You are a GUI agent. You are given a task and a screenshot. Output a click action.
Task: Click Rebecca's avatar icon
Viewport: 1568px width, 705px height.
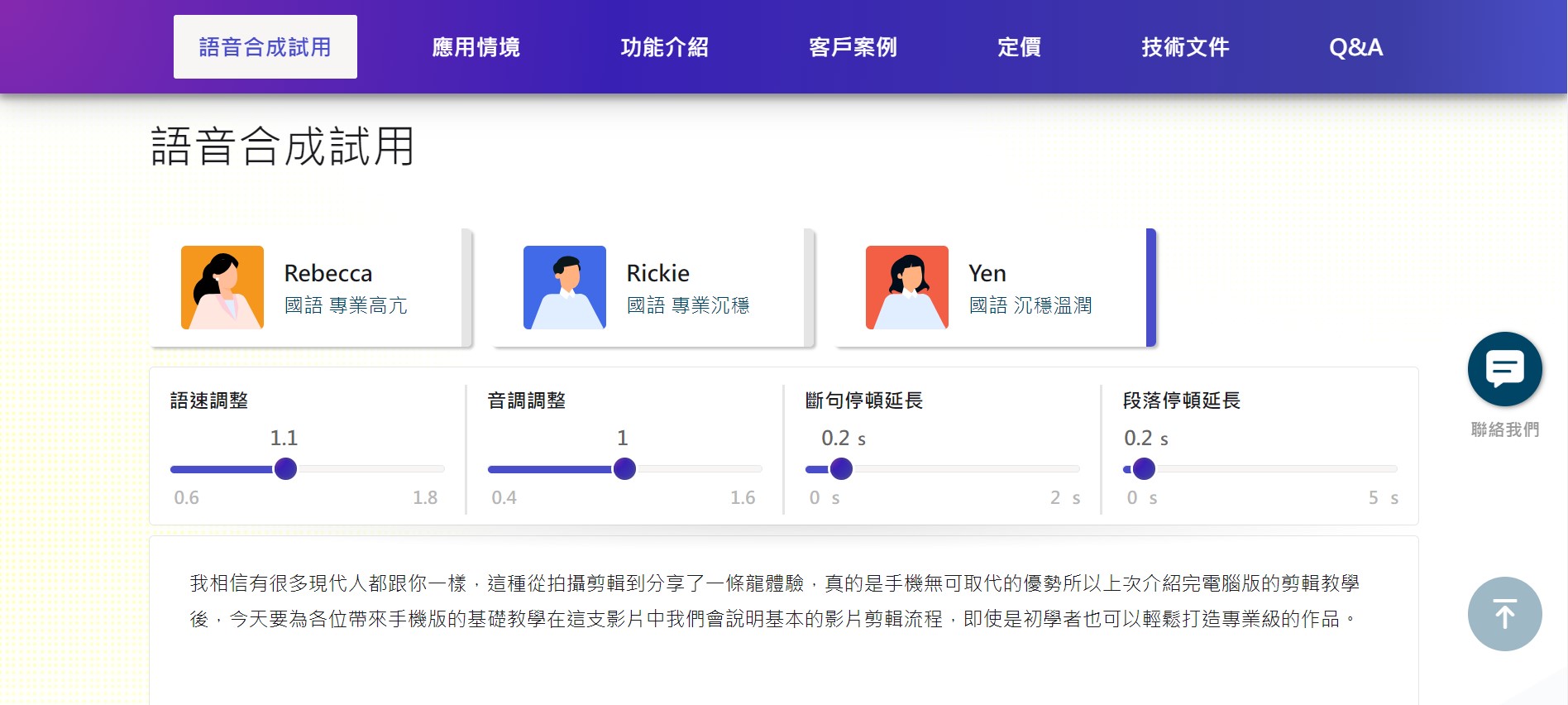pyautogui.click(x=222, y=287)
